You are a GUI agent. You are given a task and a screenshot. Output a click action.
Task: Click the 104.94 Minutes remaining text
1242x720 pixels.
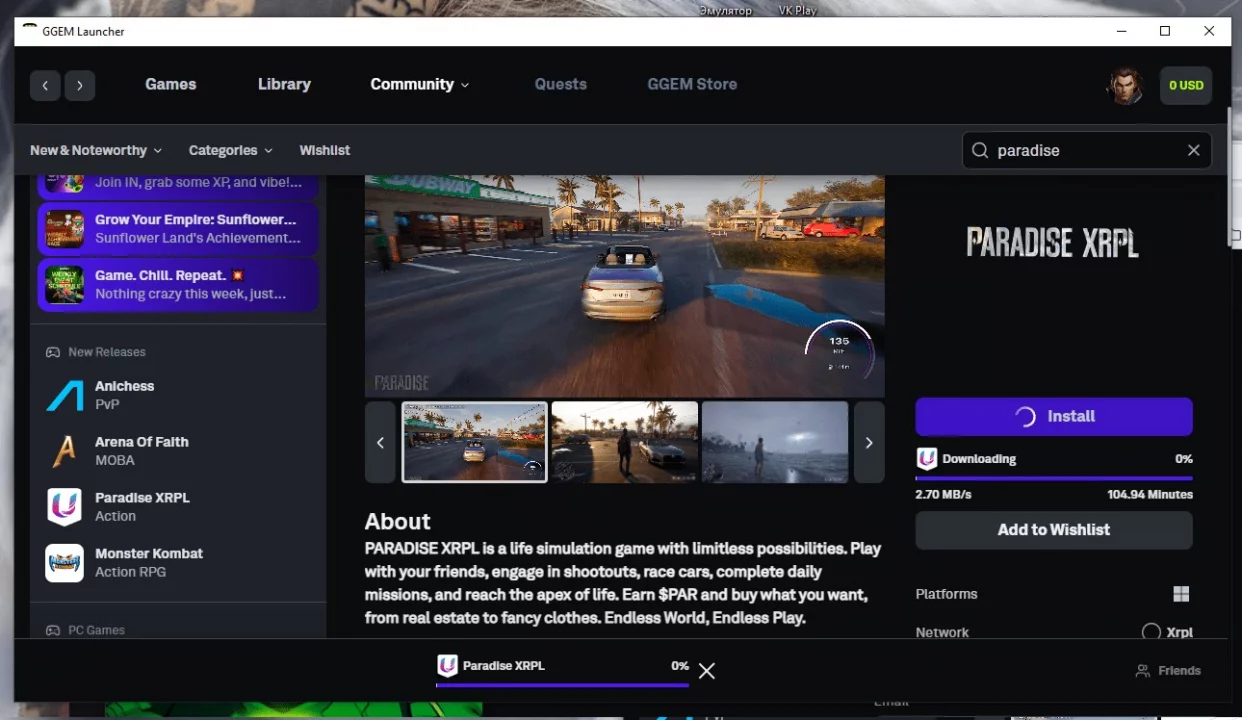(x=1150, y=495)
